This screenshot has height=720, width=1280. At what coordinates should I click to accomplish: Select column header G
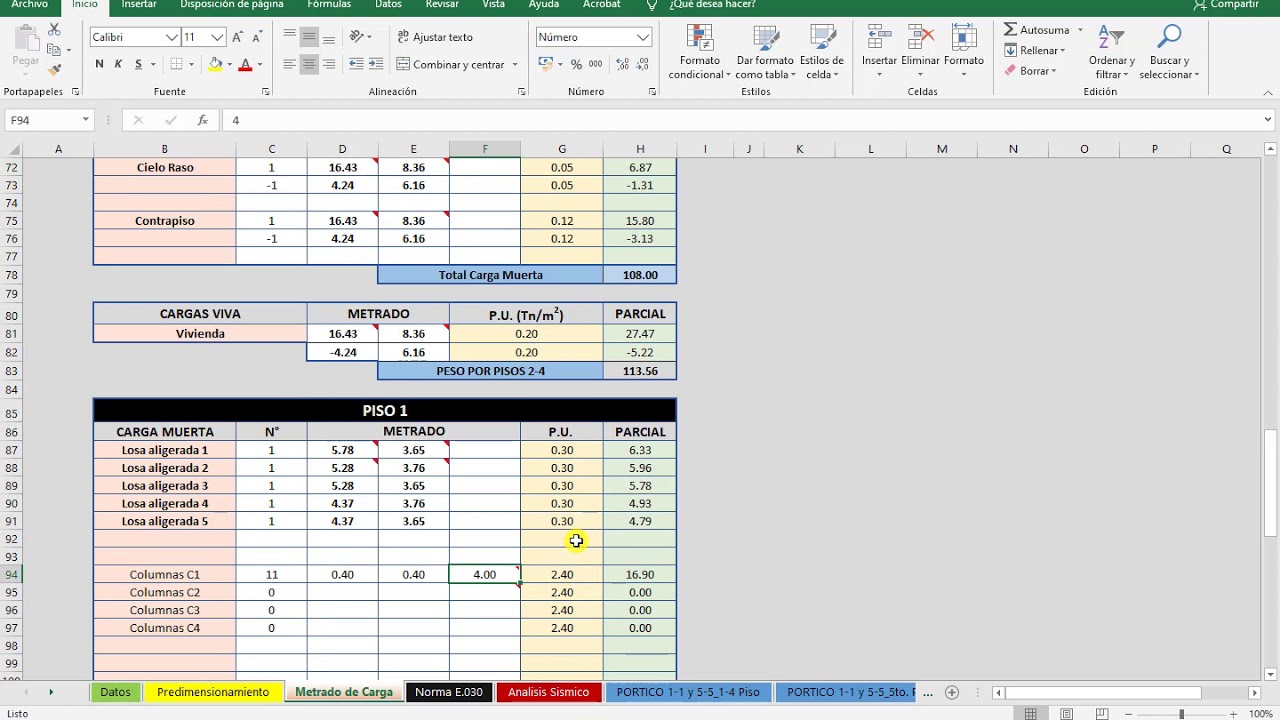pyautogui.click(x=562, y=149)
